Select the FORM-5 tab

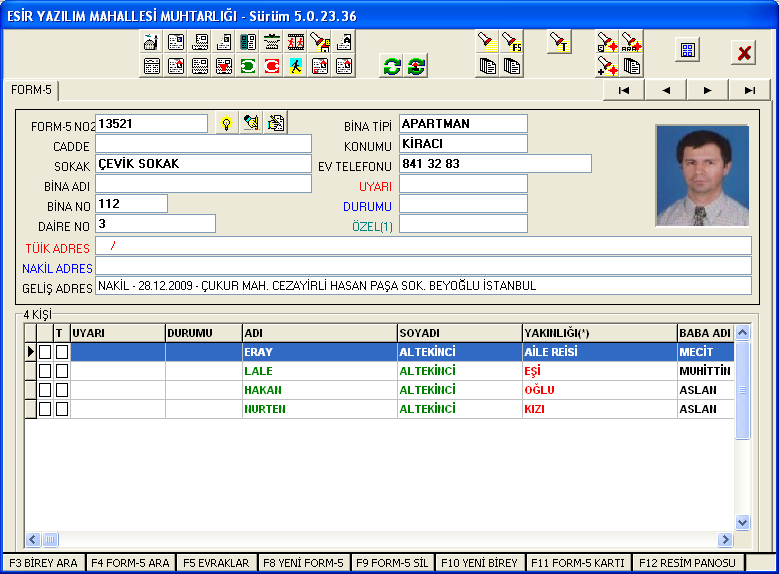point(31,90)
